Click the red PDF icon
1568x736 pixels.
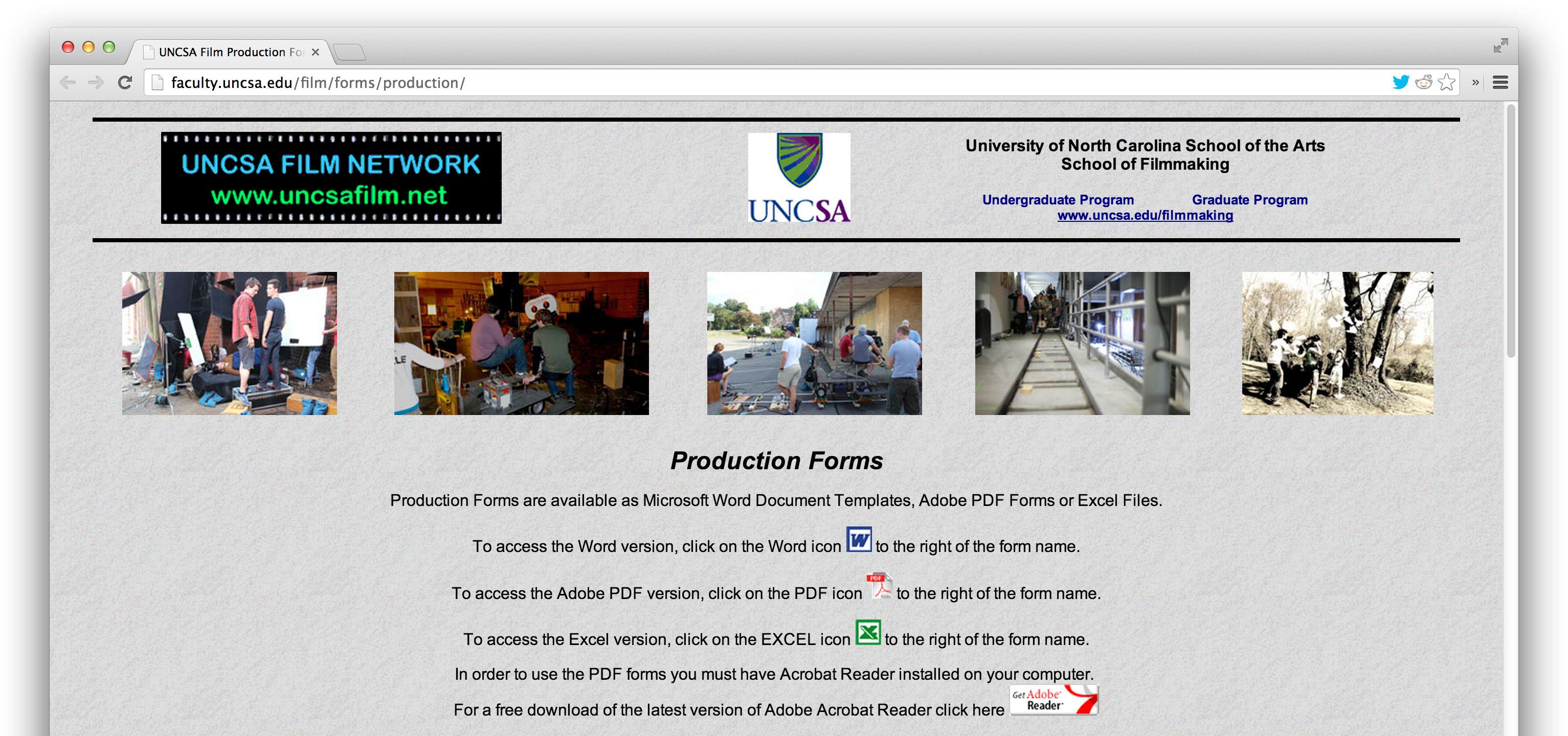click(x=879, y=586)
